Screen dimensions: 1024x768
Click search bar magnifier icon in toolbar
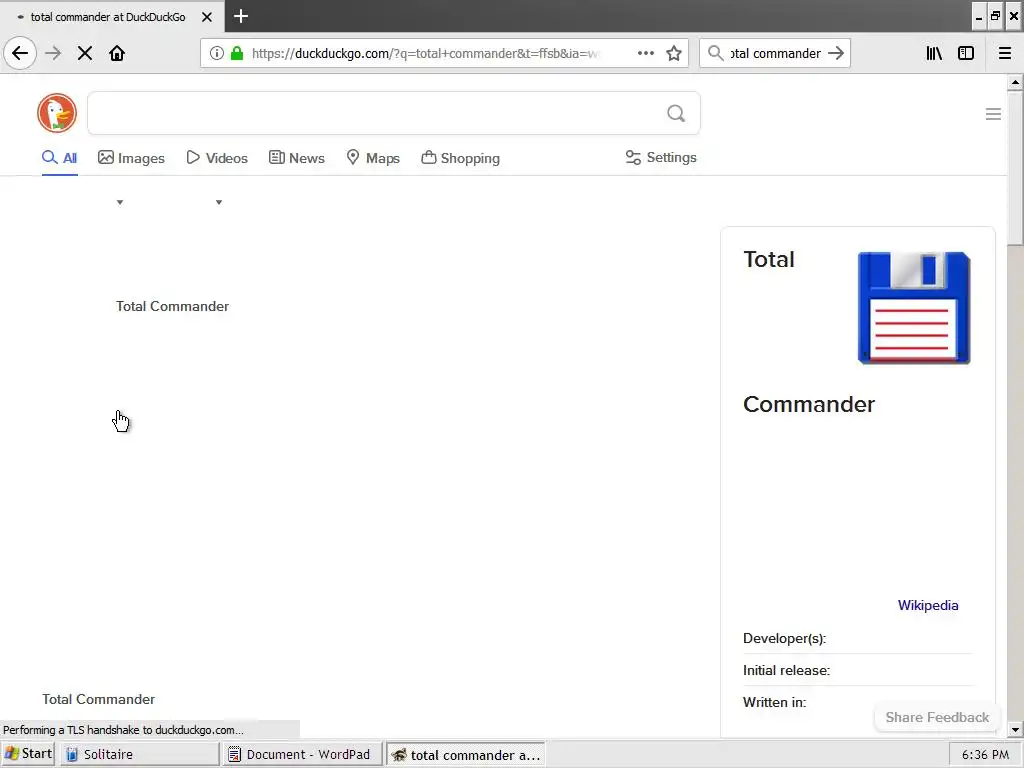click(716, 53)
